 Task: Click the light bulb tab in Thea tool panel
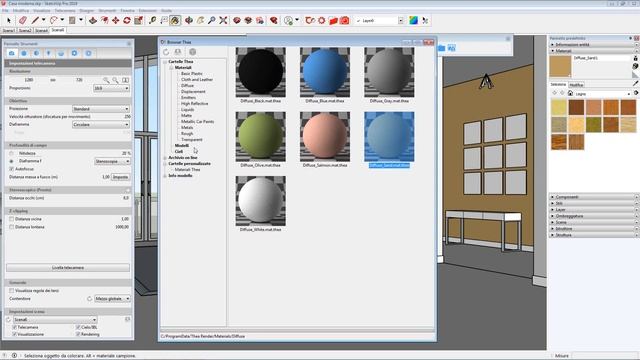click(49, 53)
